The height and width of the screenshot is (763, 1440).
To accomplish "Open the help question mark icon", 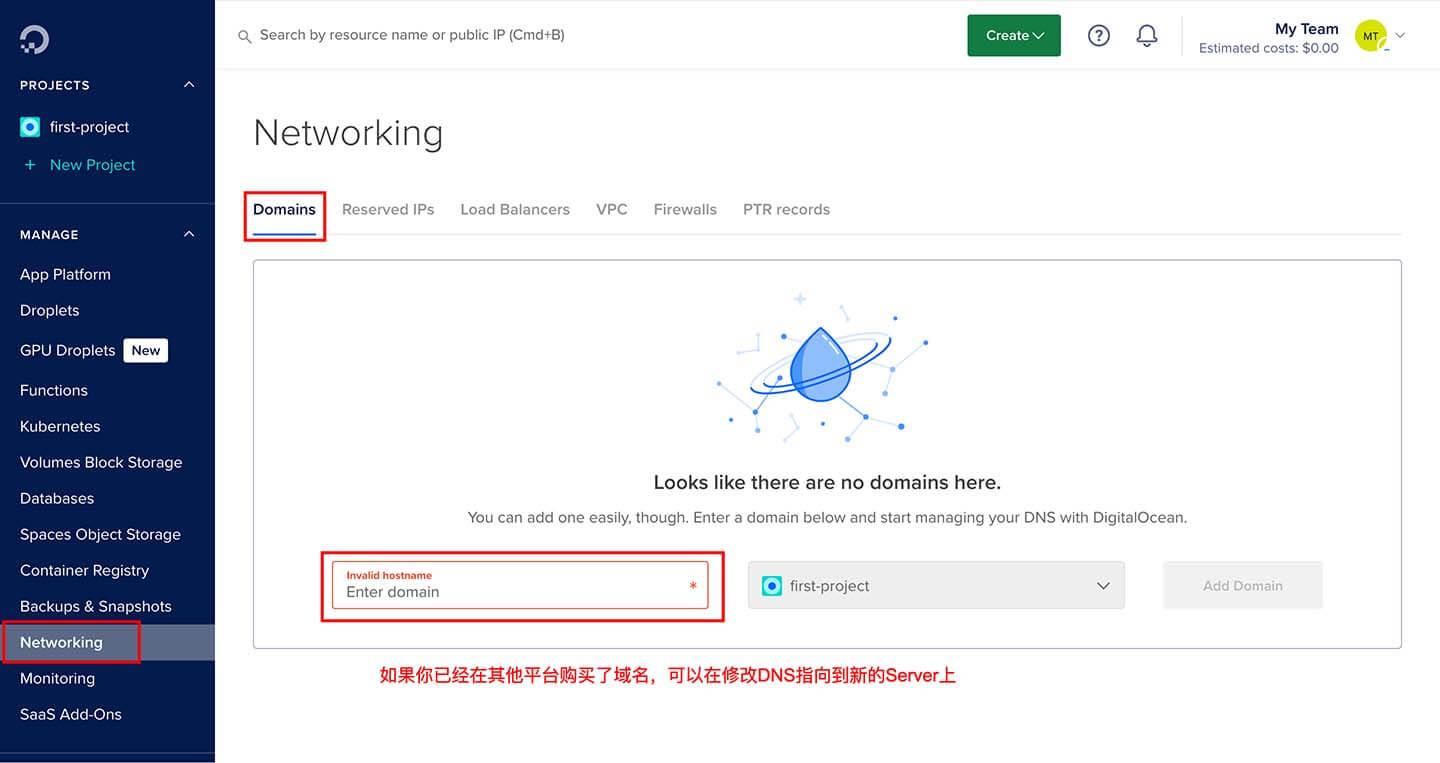I will (x=1099, y=36).
